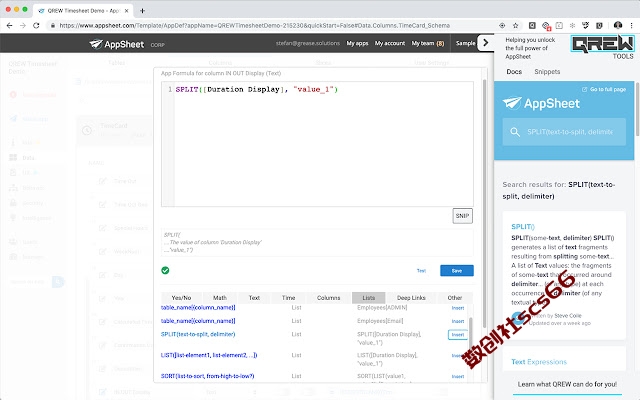The height and width of the screenshot is (400, 640).
Task: Click the site lock icon in address bar
Action: tap(53, 26)
